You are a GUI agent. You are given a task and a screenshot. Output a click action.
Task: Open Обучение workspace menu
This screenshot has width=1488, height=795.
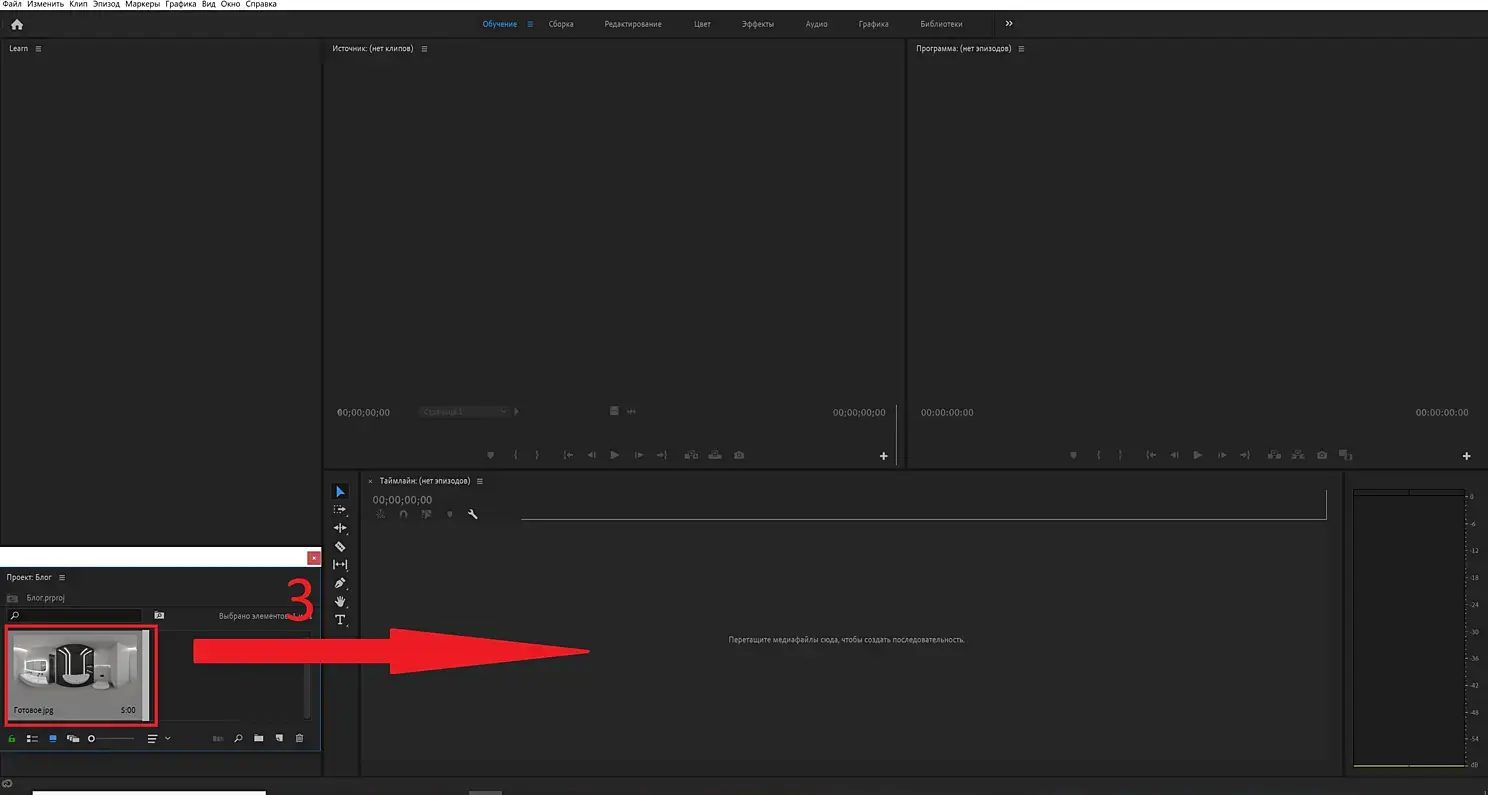click(x=530, y=24)
